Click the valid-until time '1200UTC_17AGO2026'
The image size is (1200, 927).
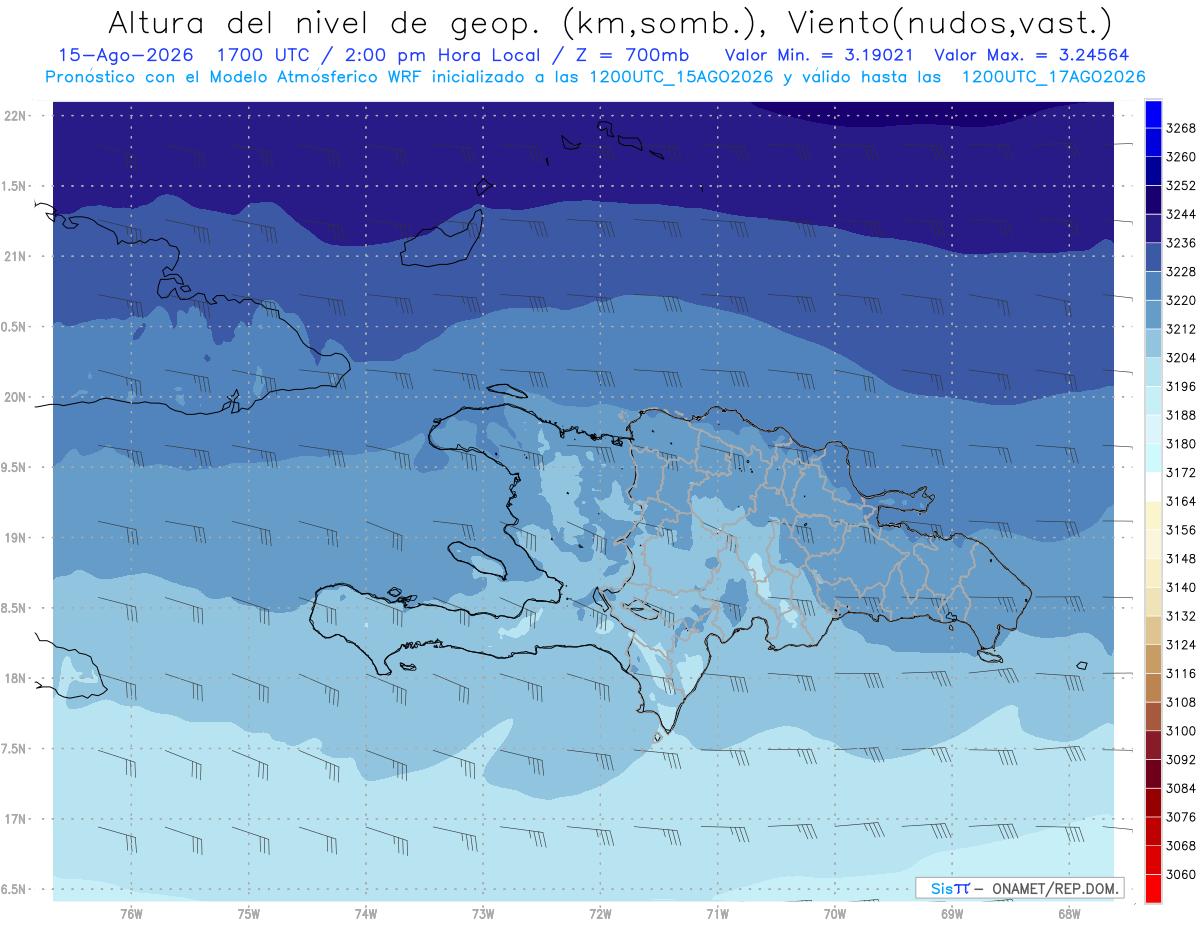click(x=1053, y=77)
